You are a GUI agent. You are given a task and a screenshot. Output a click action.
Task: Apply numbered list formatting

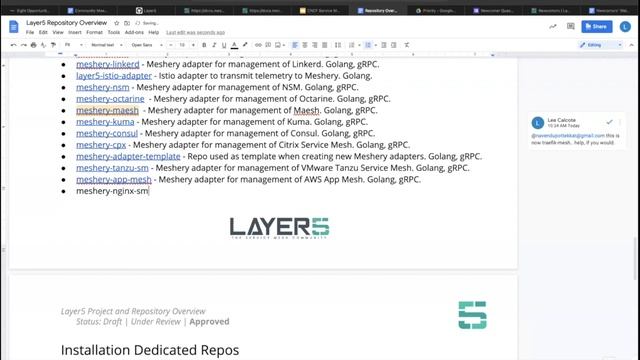(351, 45)
